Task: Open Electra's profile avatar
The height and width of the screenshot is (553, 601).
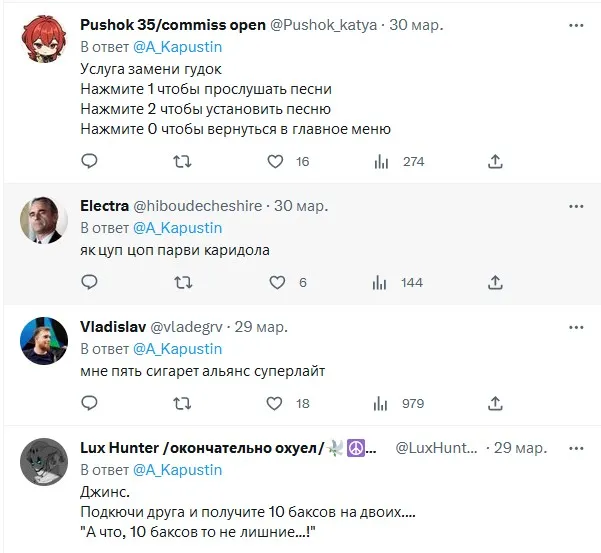Action: pos(44,220)
